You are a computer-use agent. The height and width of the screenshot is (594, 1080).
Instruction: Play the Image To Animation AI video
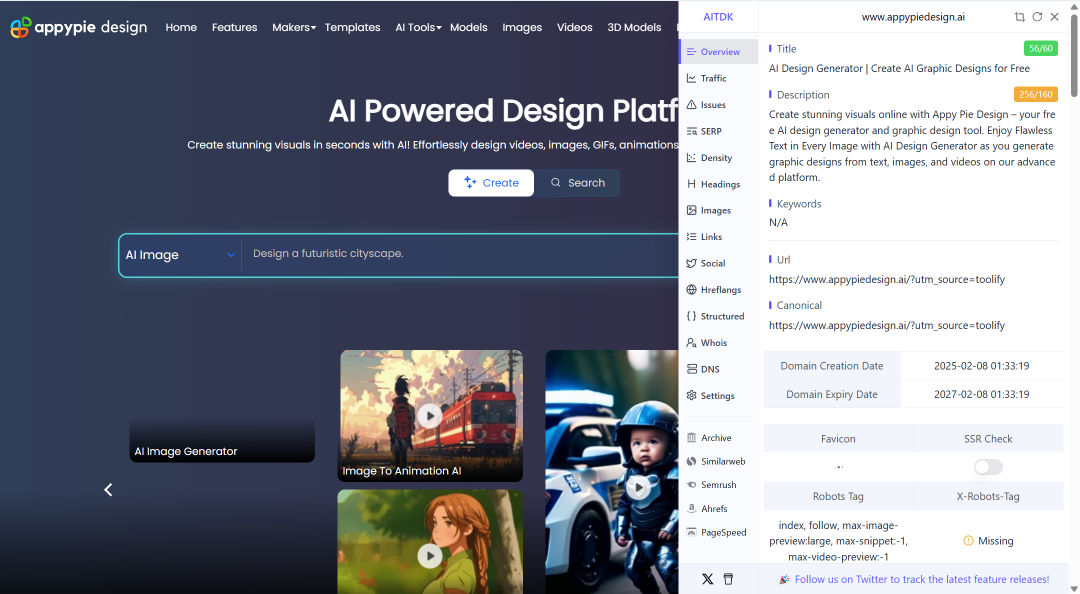430,416
